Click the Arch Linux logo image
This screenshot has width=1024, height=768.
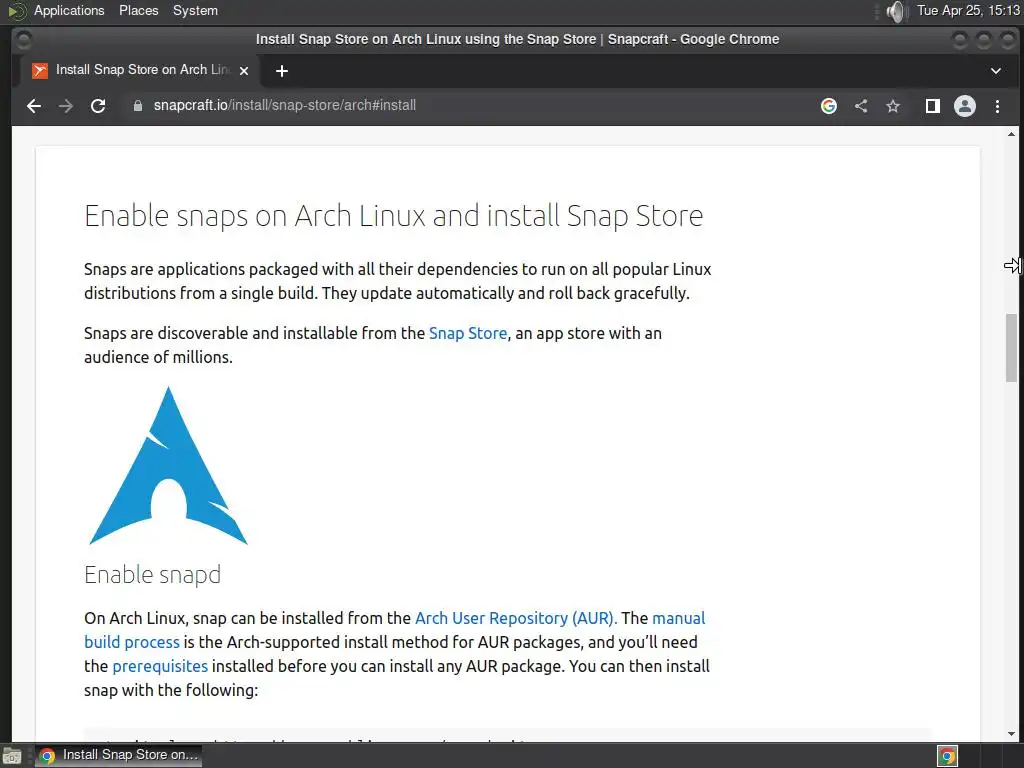tap(168, 466)
